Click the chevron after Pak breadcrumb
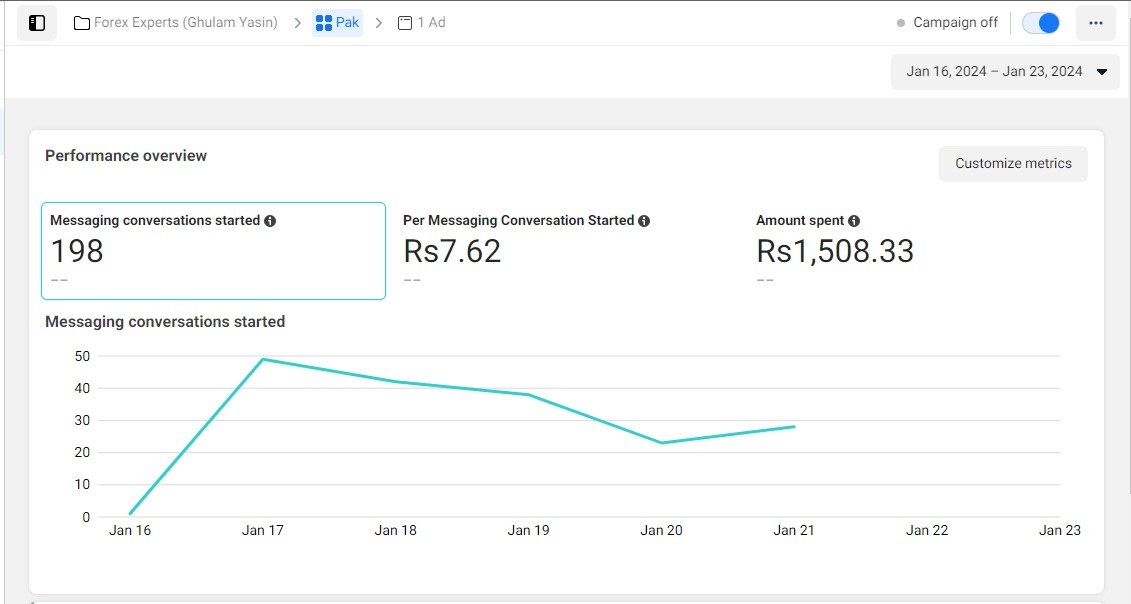Viewport: 1131px width, 604px height. click(x=379, y=22)
